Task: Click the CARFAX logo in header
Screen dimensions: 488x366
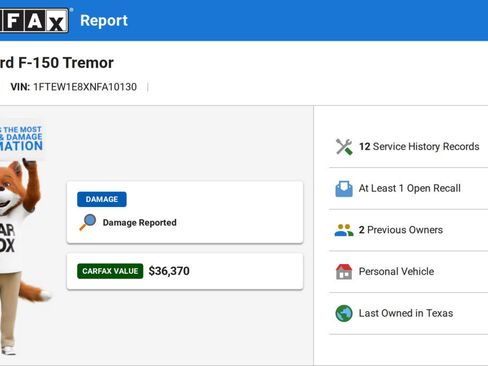Action: tap(34, 21)
